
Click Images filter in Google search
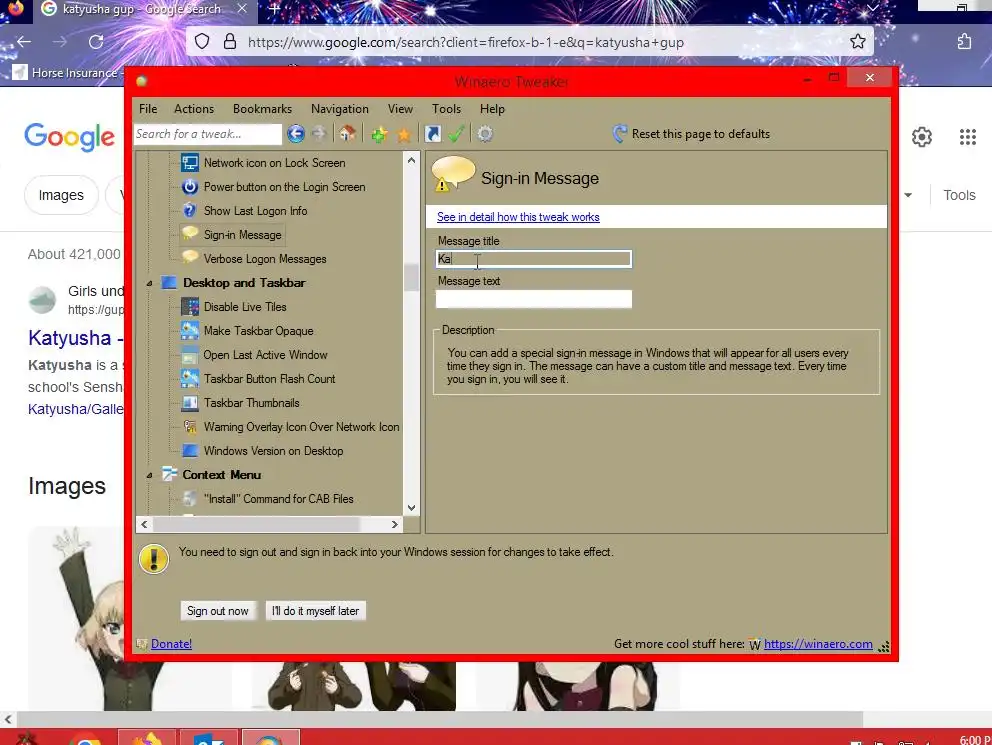point(61,195)
